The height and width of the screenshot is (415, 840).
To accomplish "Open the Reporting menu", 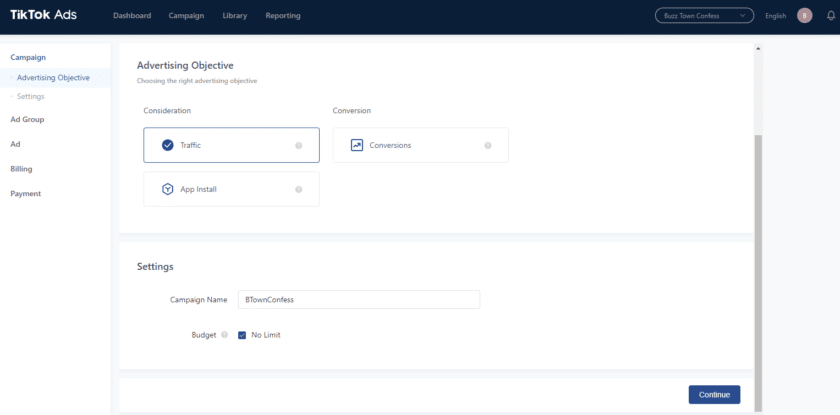I will click(x=283, y=16).
